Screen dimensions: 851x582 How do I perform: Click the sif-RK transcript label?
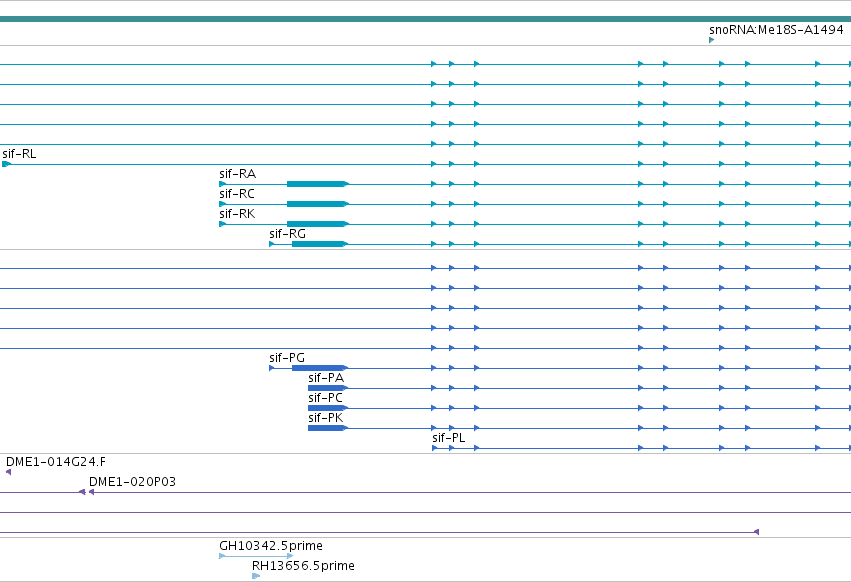click(237, 214)
